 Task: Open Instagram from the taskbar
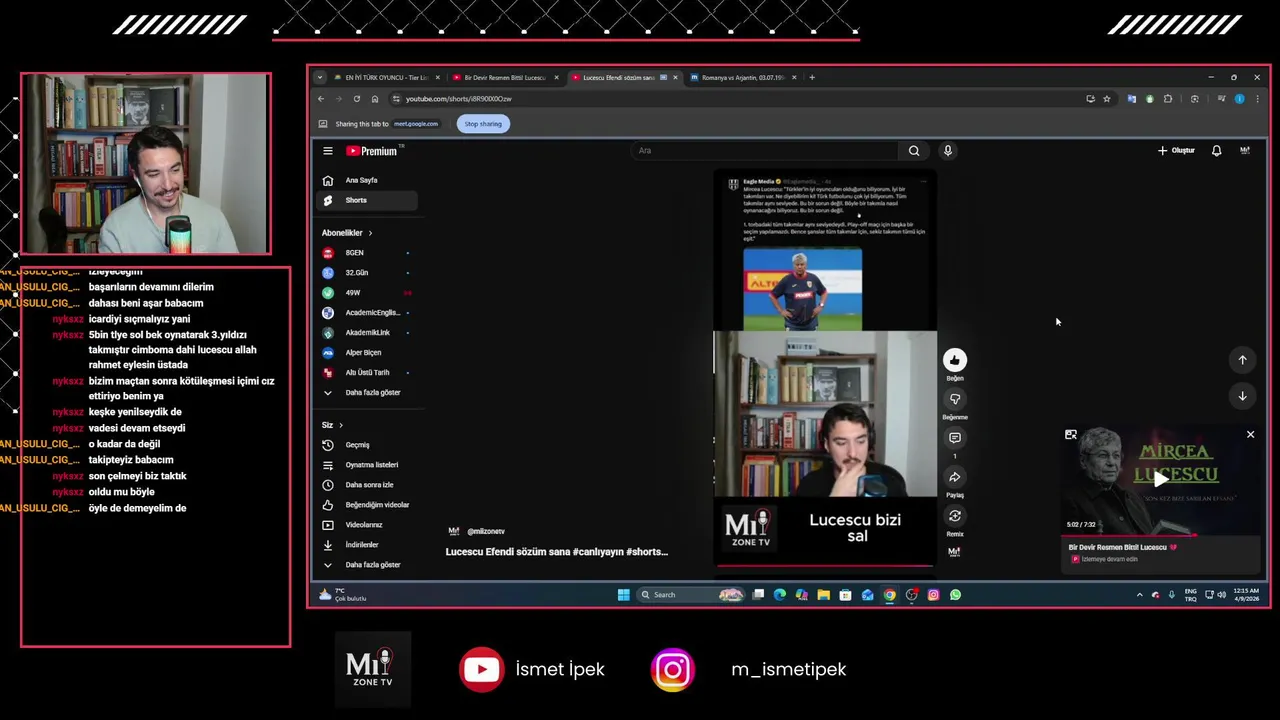[933, 595]
